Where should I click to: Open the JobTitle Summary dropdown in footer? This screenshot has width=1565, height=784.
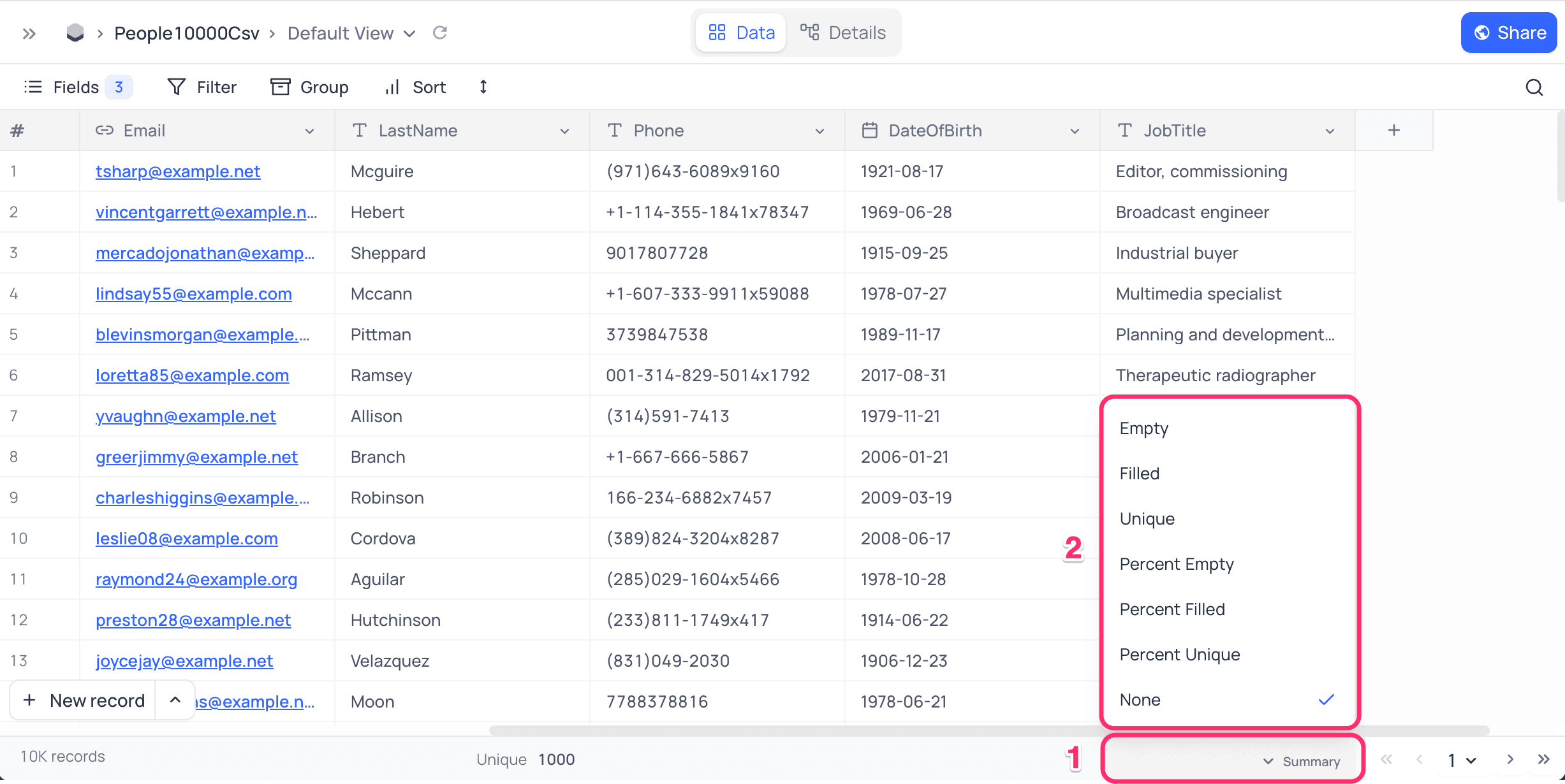click(x=1301, y=761)
